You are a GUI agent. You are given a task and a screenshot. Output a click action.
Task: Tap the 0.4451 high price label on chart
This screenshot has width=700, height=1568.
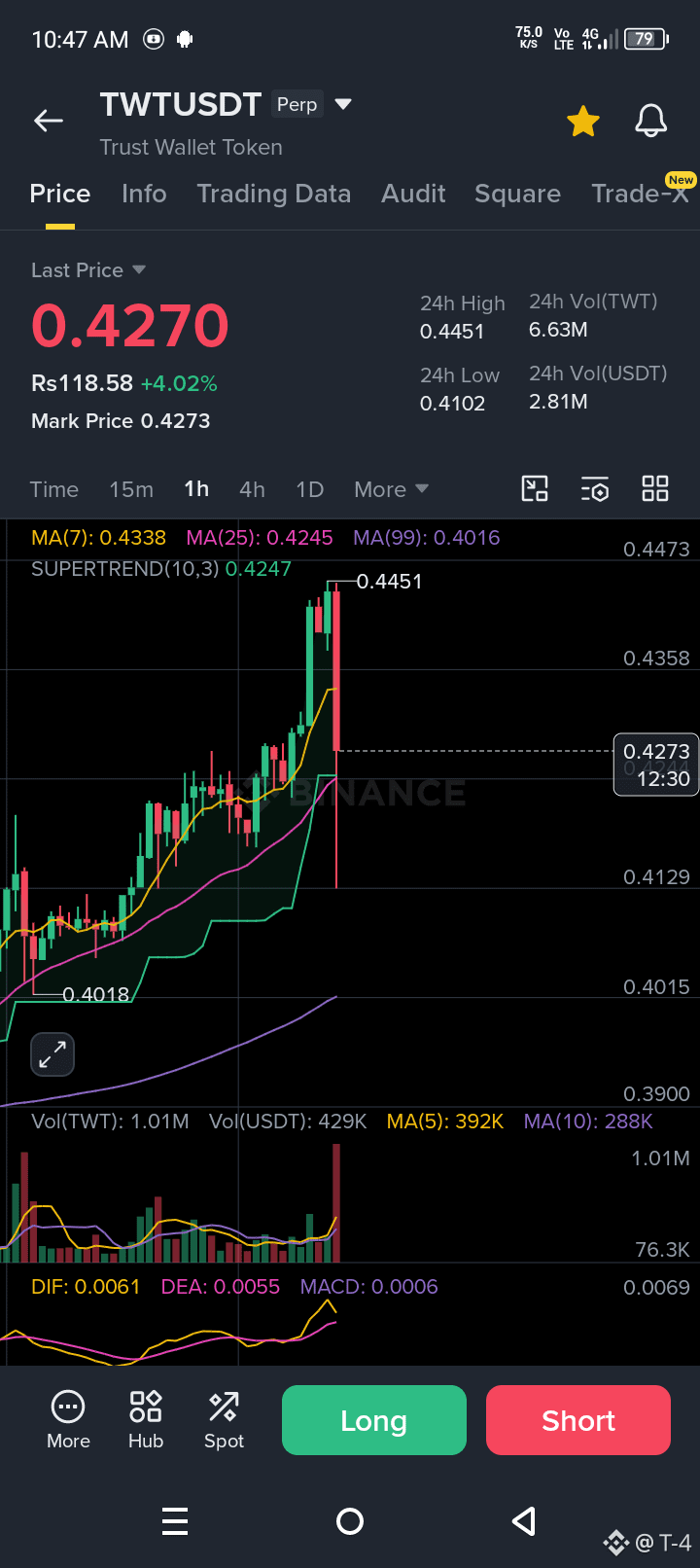[389, 582]
